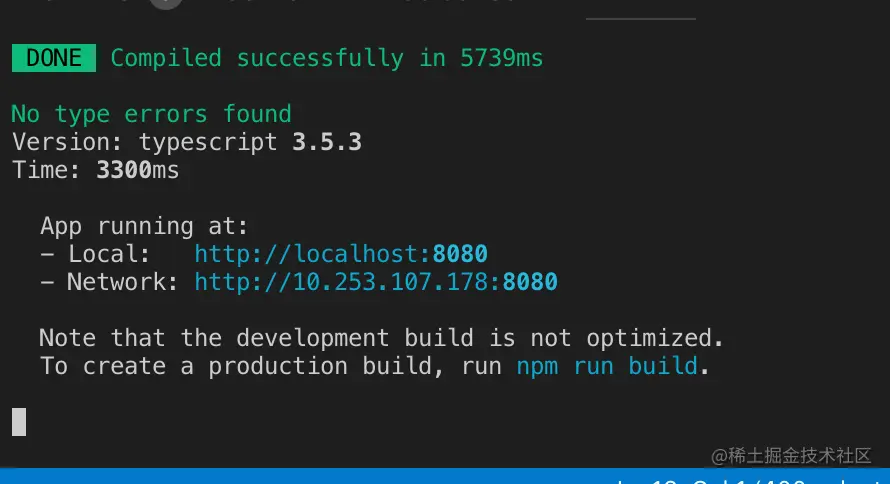Click the green DONE badge
The height and width of the screenshot is (484, 890).
(x=54, y=58)
